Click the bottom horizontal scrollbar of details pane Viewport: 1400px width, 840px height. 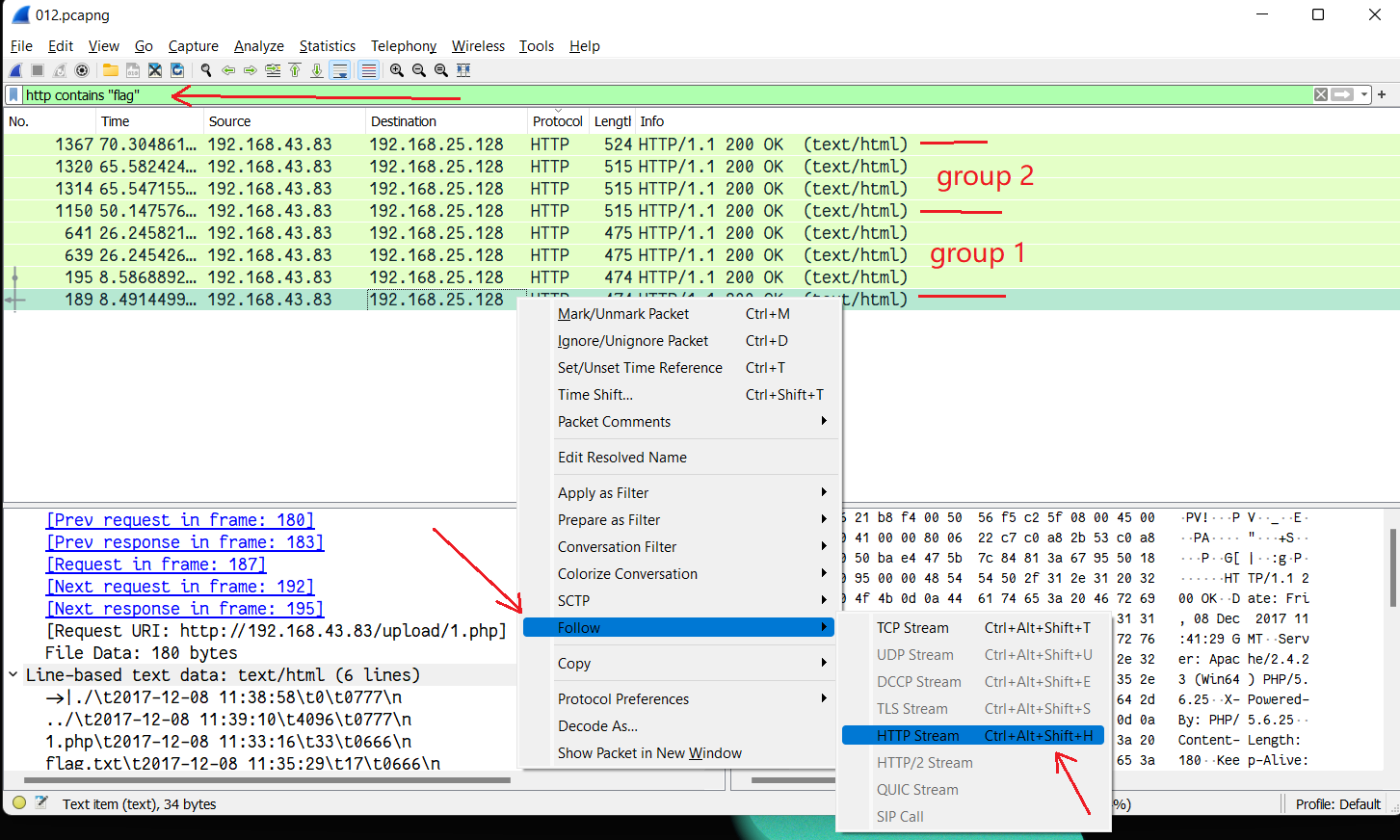coord(267,780)
